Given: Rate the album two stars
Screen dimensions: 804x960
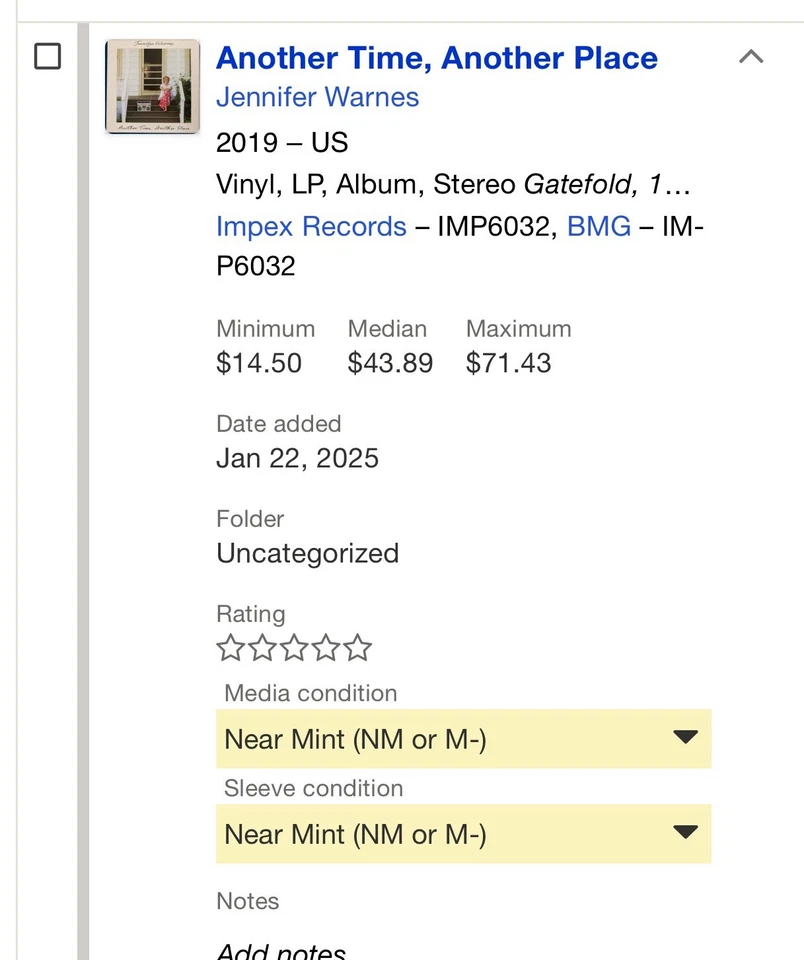Looking at the screenshot, I should 262,648.
